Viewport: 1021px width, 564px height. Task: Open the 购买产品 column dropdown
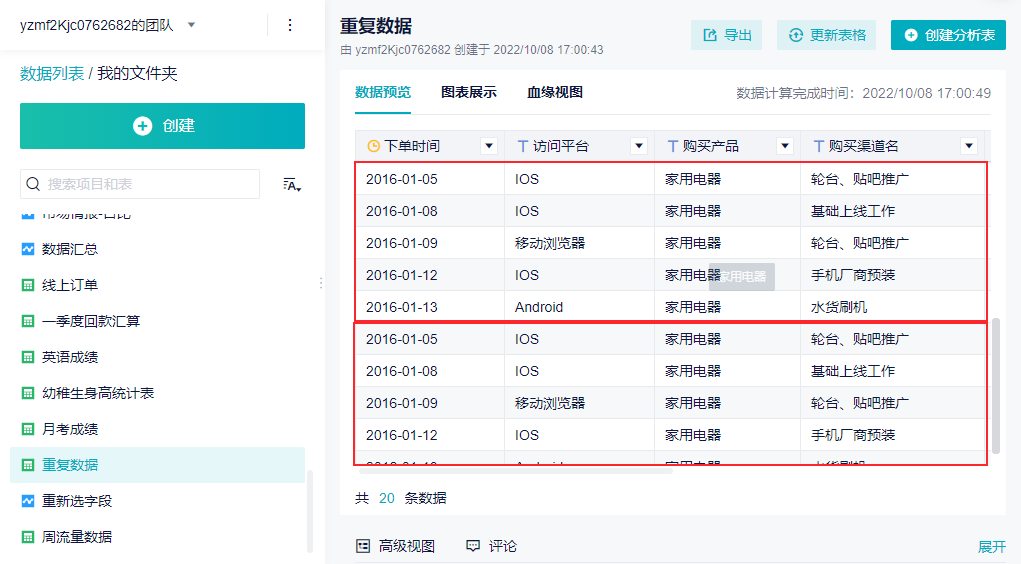click(x=787, y=146)
